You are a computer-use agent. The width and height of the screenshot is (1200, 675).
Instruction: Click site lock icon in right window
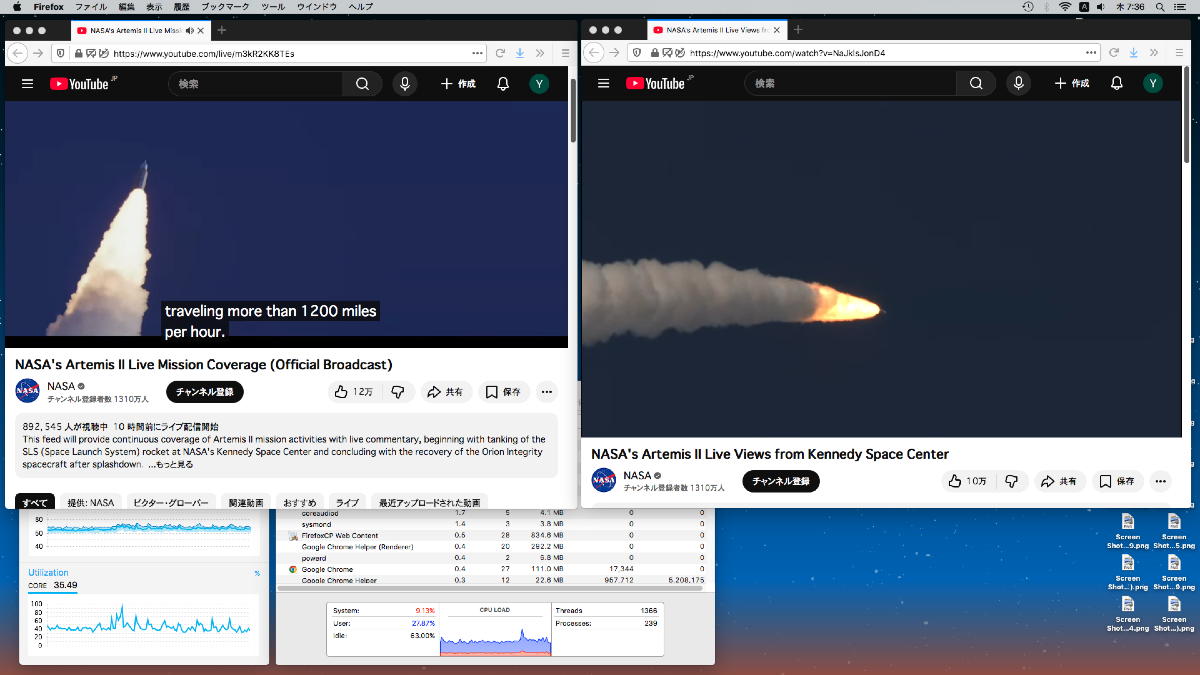tap(656, 53)
